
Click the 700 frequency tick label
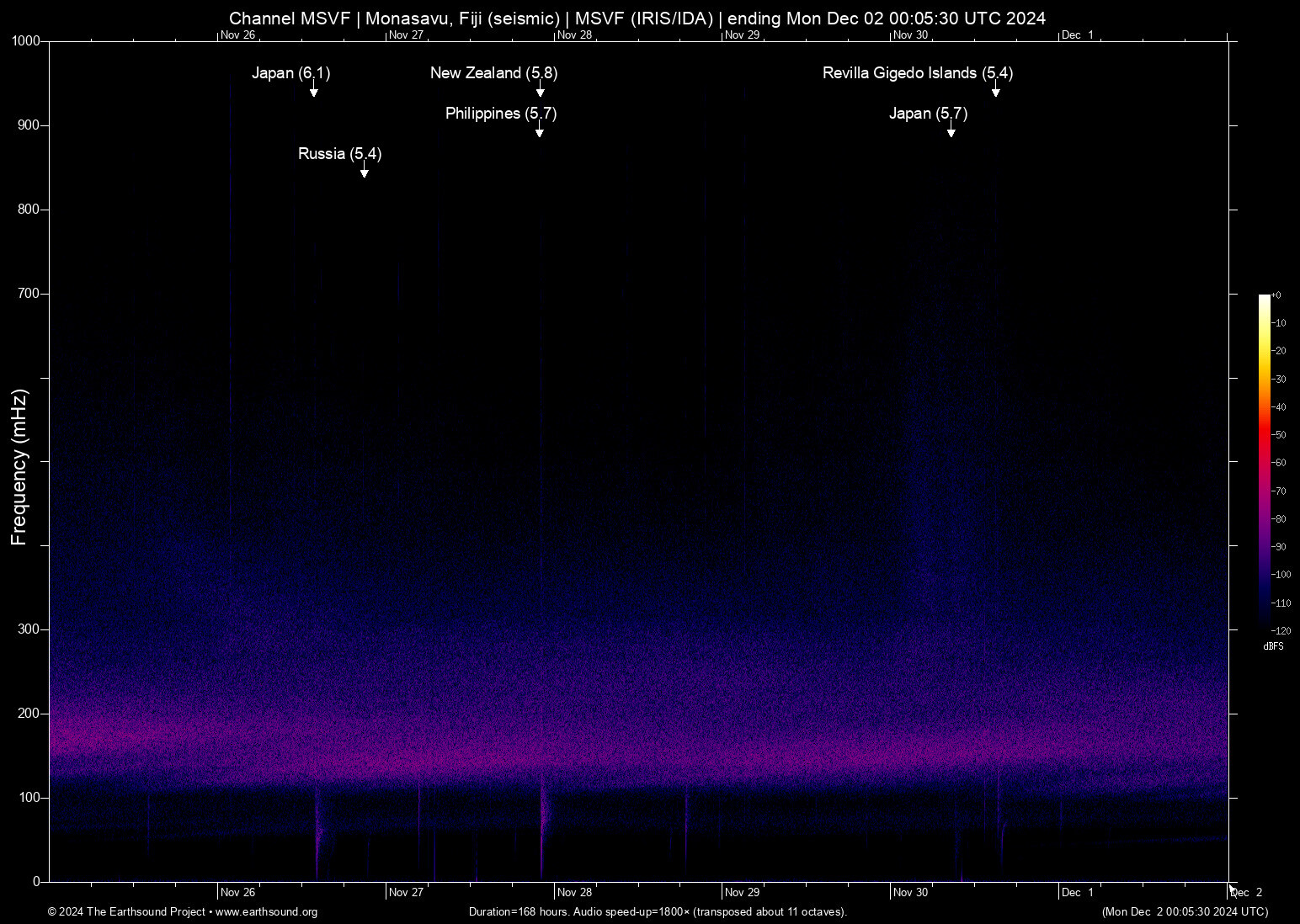pos(29,294)
